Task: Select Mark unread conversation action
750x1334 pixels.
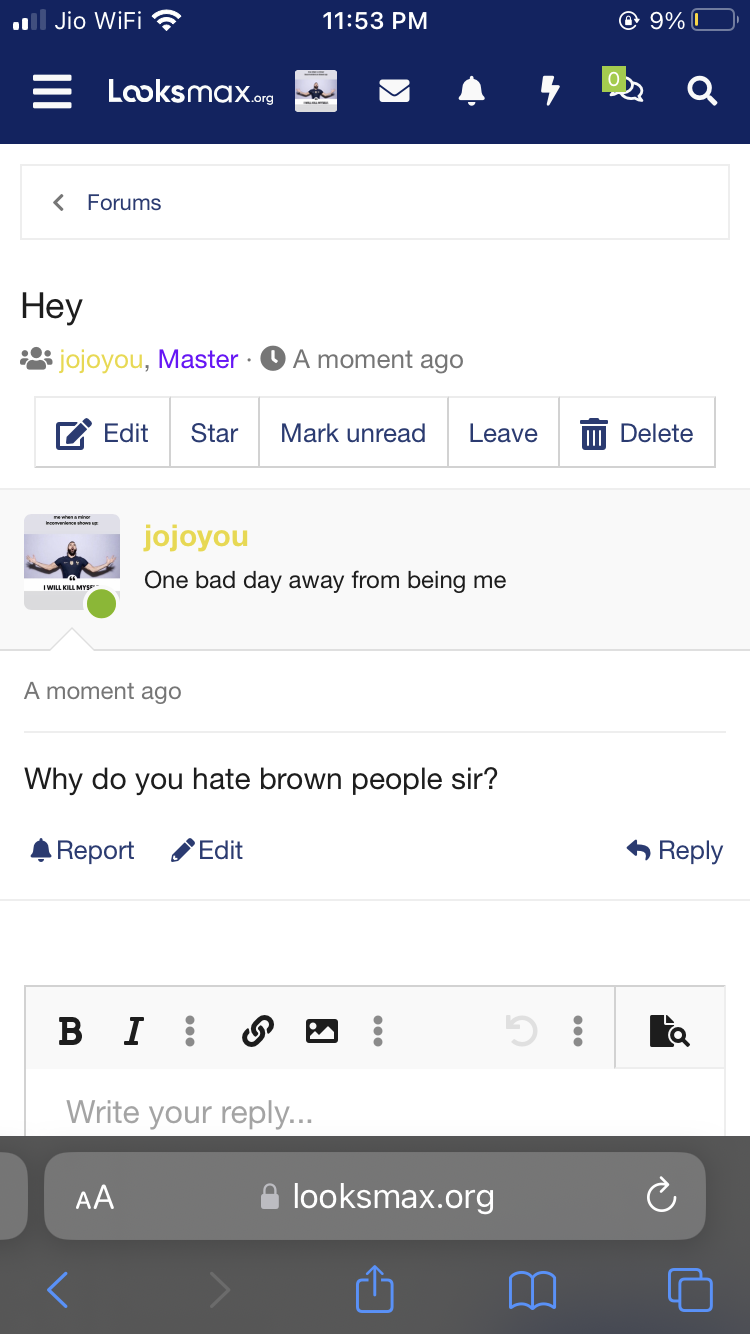Action: 353,433
